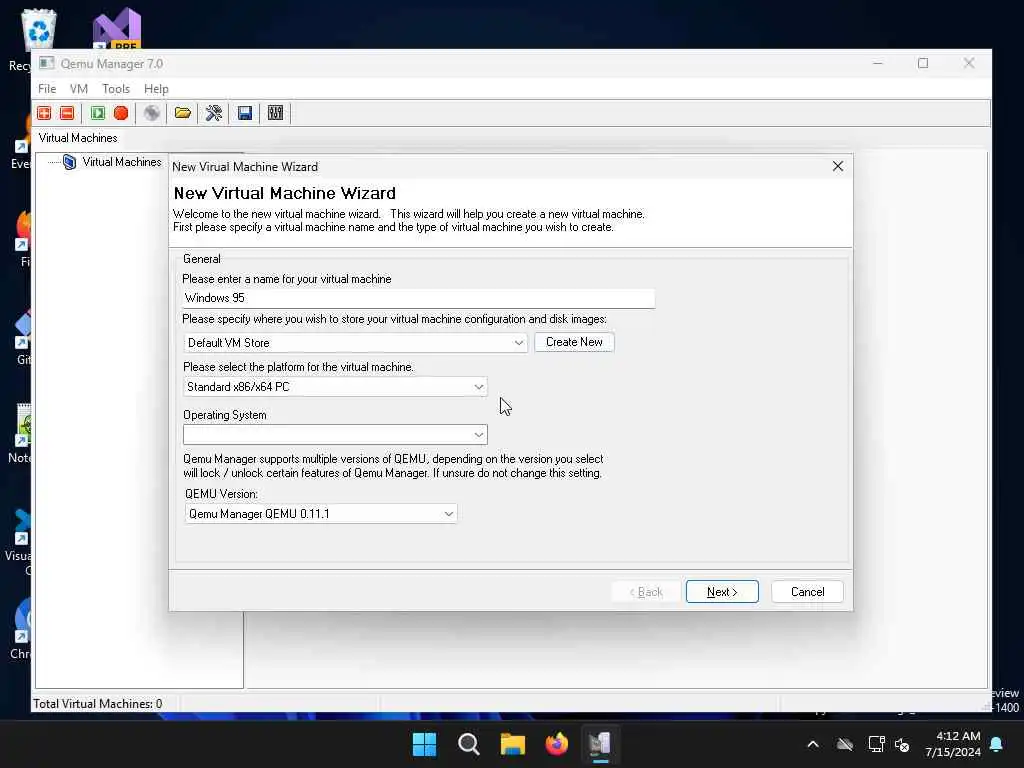Open the Help menu
1024x768 pixels.
[x=156, y=89]
